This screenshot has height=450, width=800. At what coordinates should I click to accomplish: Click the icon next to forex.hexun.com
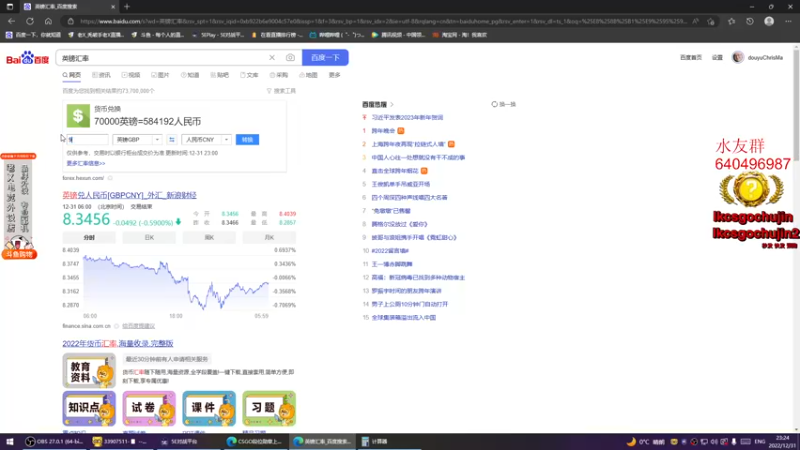(x=110, y=178)
